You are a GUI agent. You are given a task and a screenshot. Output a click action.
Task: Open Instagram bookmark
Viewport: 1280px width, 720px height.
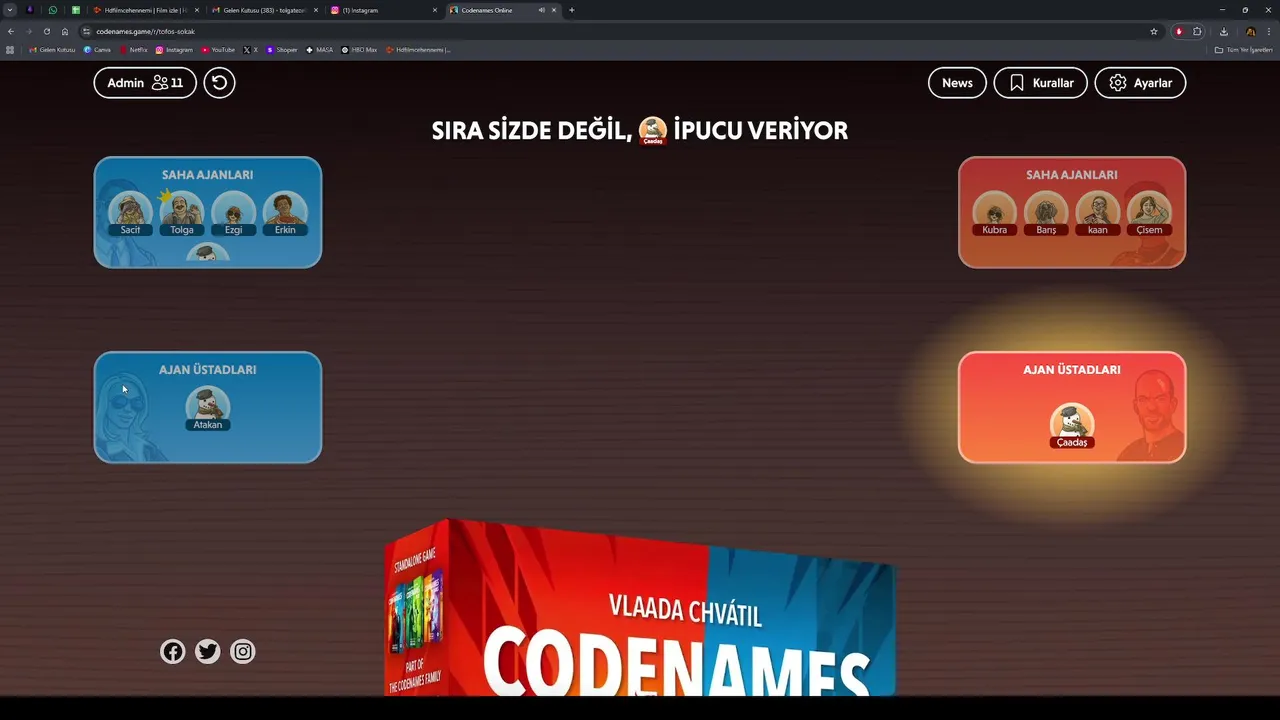174,49
